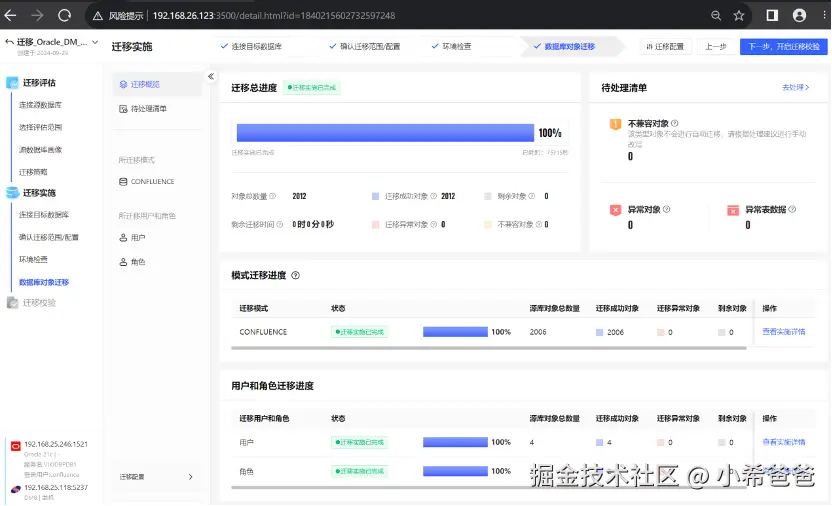
Task: Click the 模式迁移进度 table horizontal scrollbar
Action: tap(489, 348)
